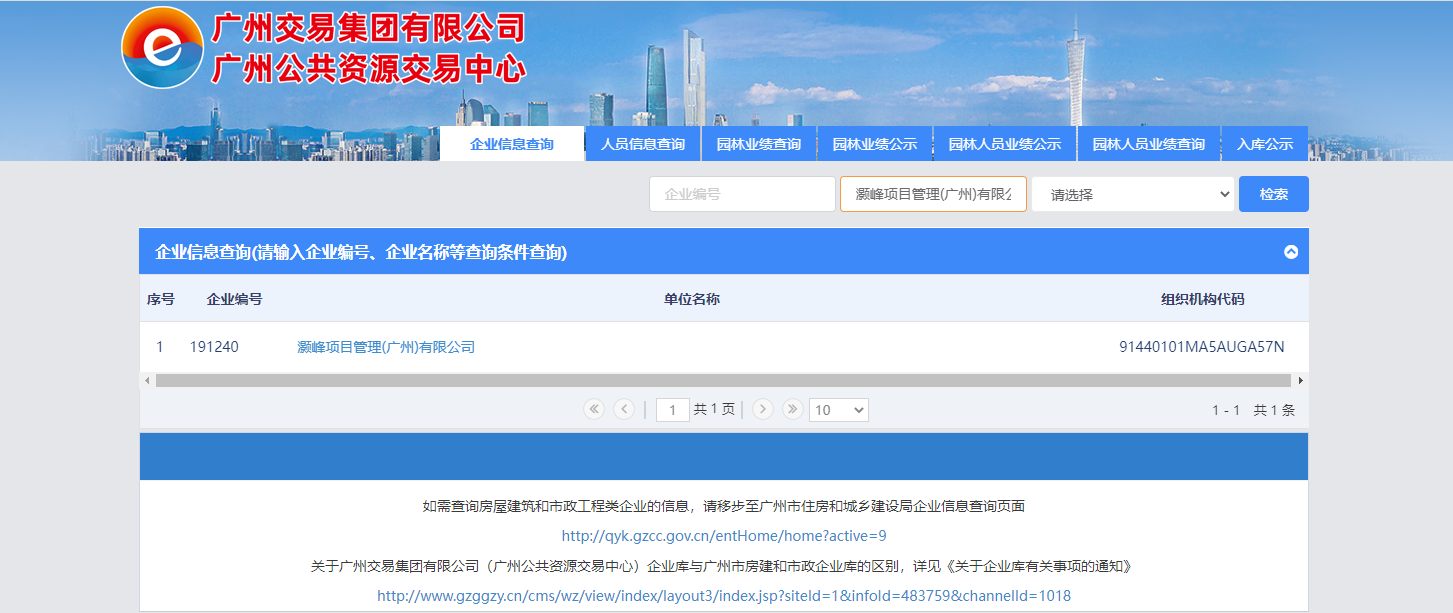Select the 园林业绩公示 tab
The image size is (1453, 613).
[874, 144]
